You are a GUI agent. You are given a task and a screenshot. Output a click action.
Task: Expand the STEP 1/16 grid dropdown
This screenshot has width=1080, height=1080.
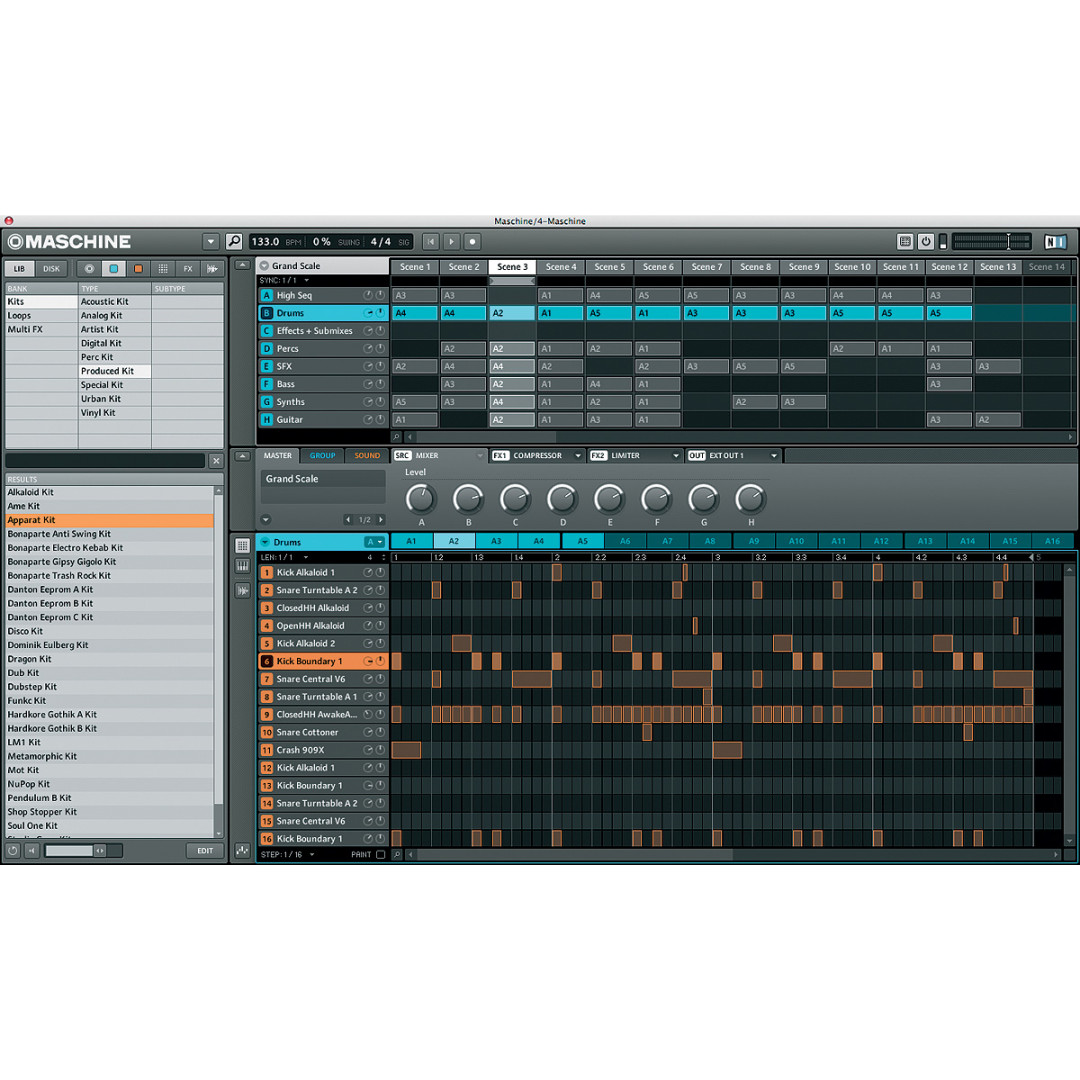(311, 855)
